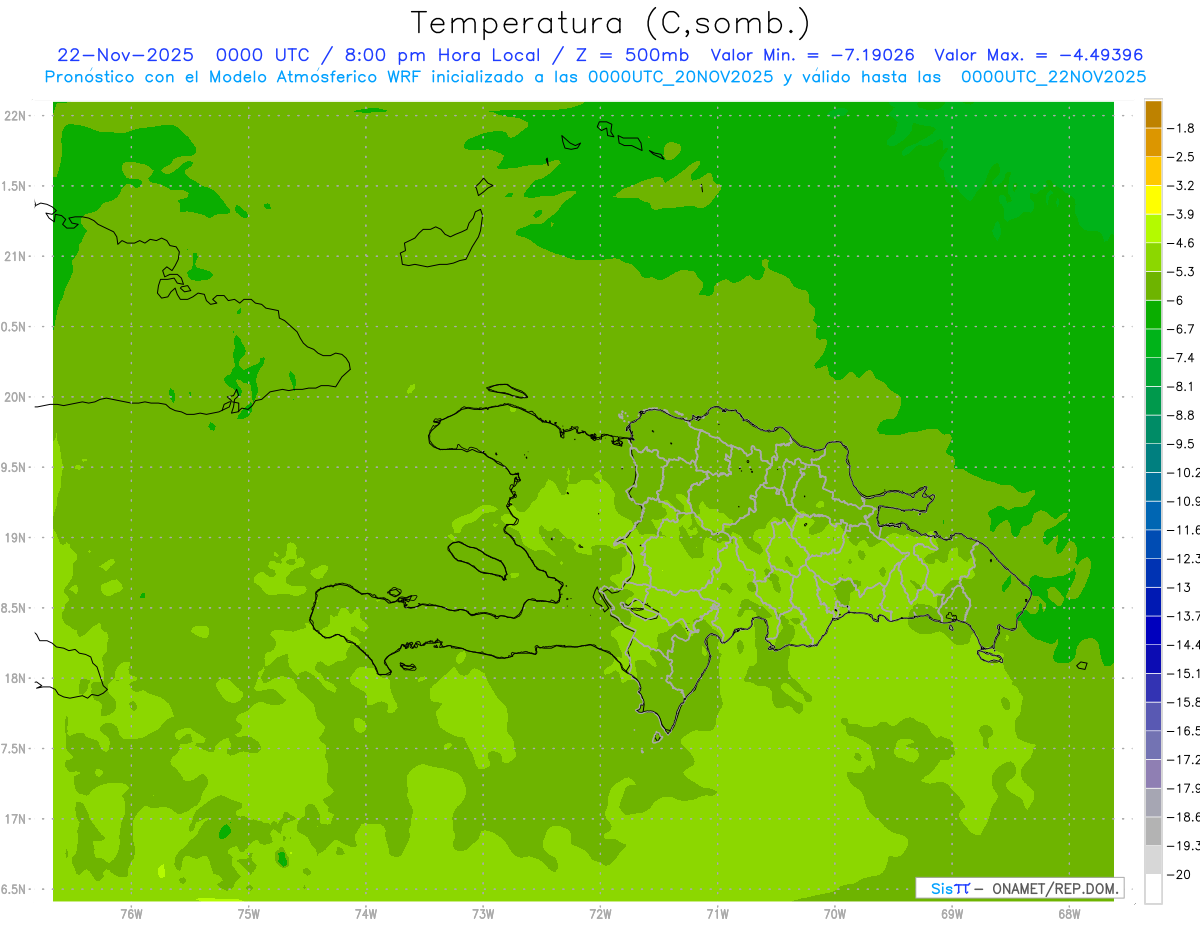Screen dimensions: 1200x927
Task: Pick the orange swatch between -1.8 and -2.5
Action: point(1153,143)
